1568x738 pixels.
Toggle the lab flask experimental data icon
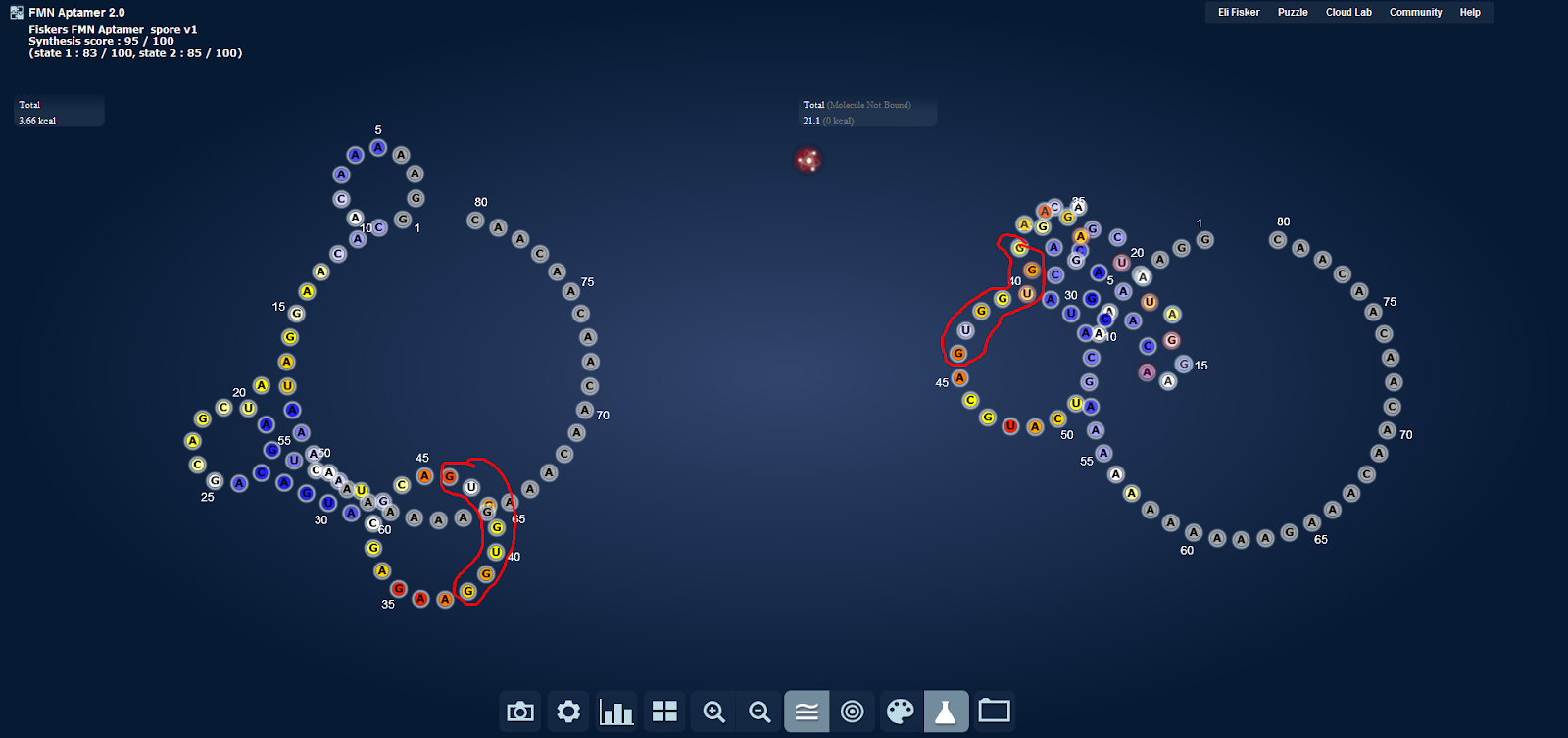coord(946,712)
